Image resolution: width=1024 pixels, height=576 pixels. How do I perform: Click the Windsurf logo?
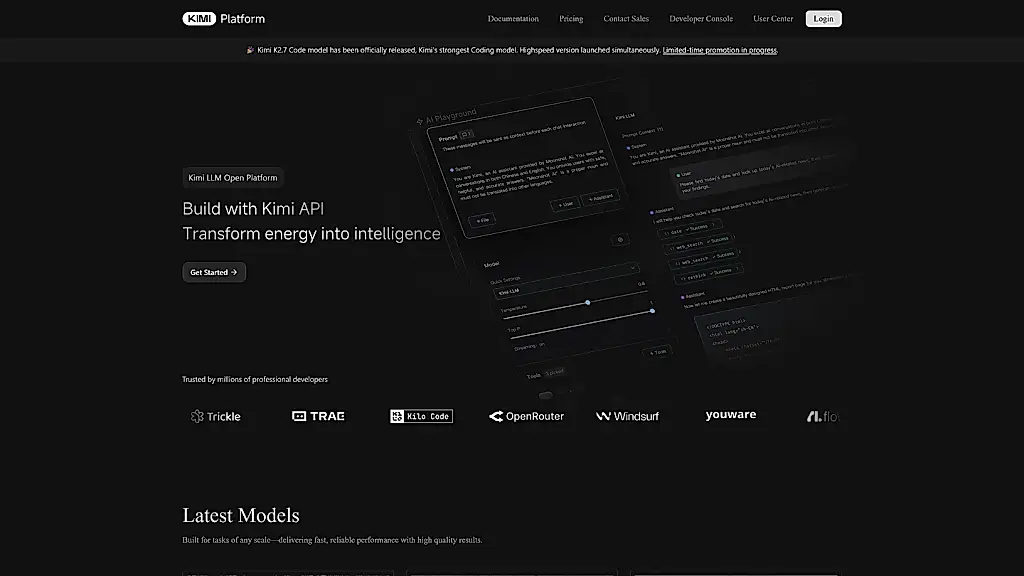[x=627, y=416]
